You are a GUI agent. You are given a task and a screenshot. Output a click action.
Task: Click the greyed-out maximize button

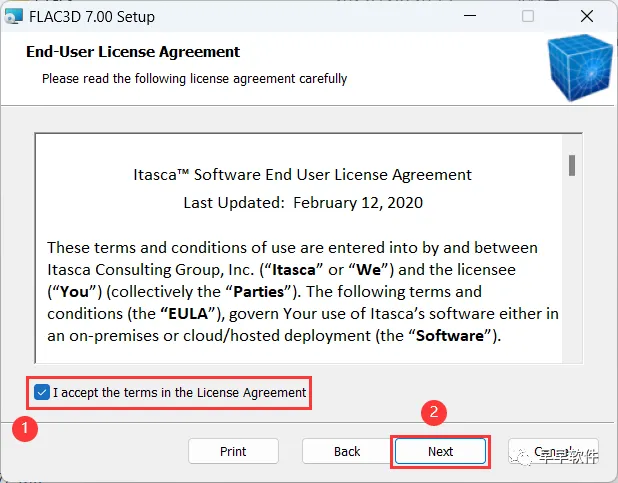[x=528, y=16]
